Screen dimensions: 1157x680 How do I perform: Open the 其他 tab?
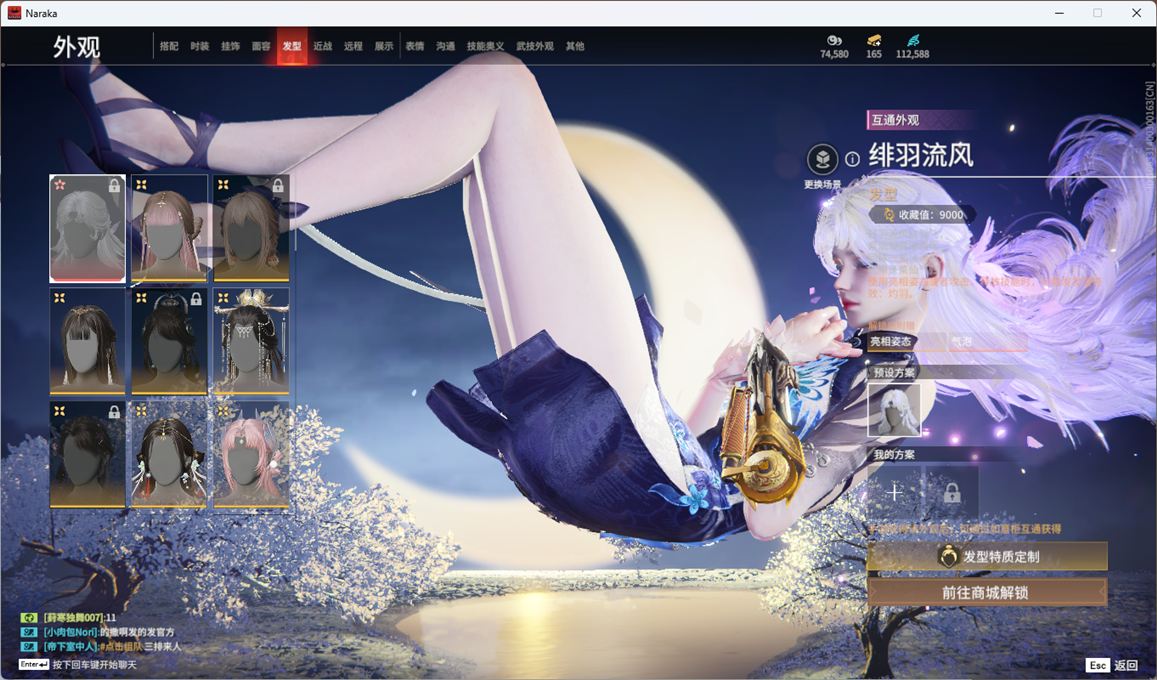click(575, 46)
